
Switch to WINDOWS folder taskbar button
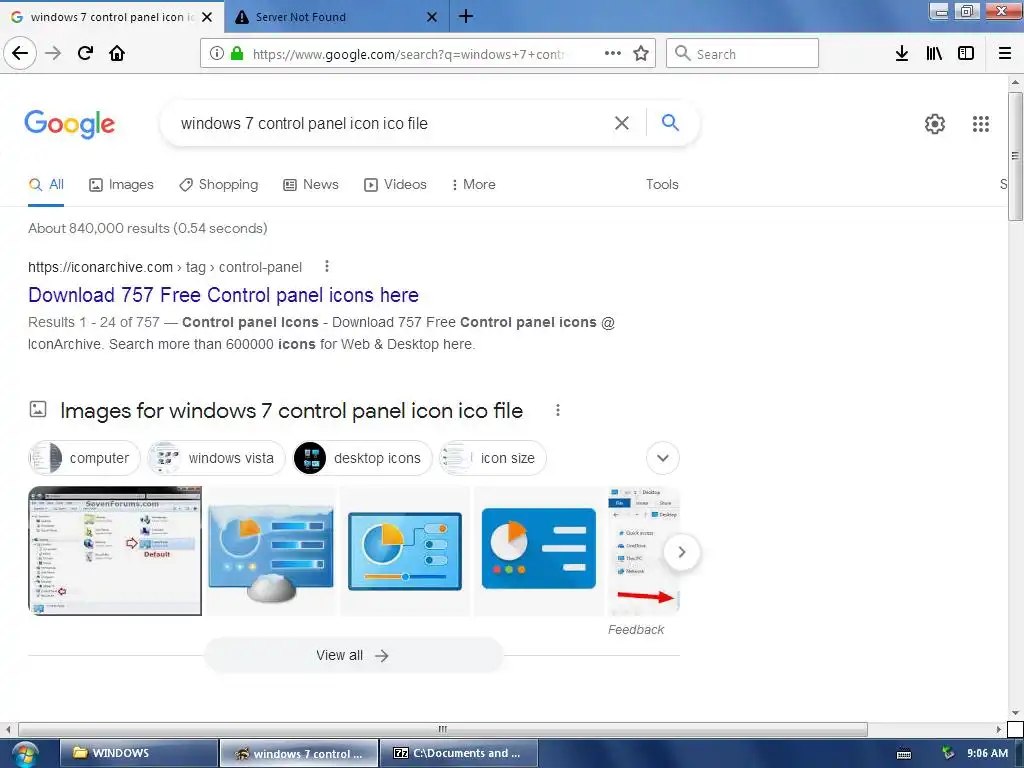pos(138,753)
